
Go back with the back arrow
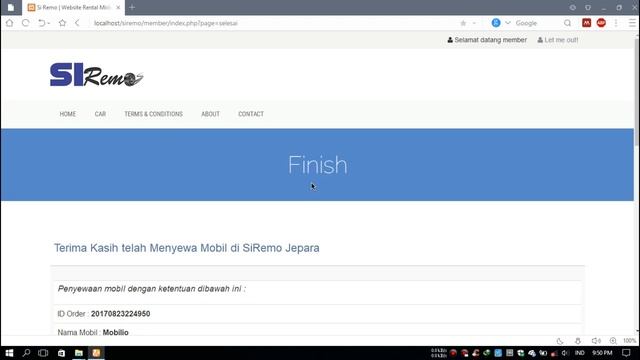click(x=77, y=23)
